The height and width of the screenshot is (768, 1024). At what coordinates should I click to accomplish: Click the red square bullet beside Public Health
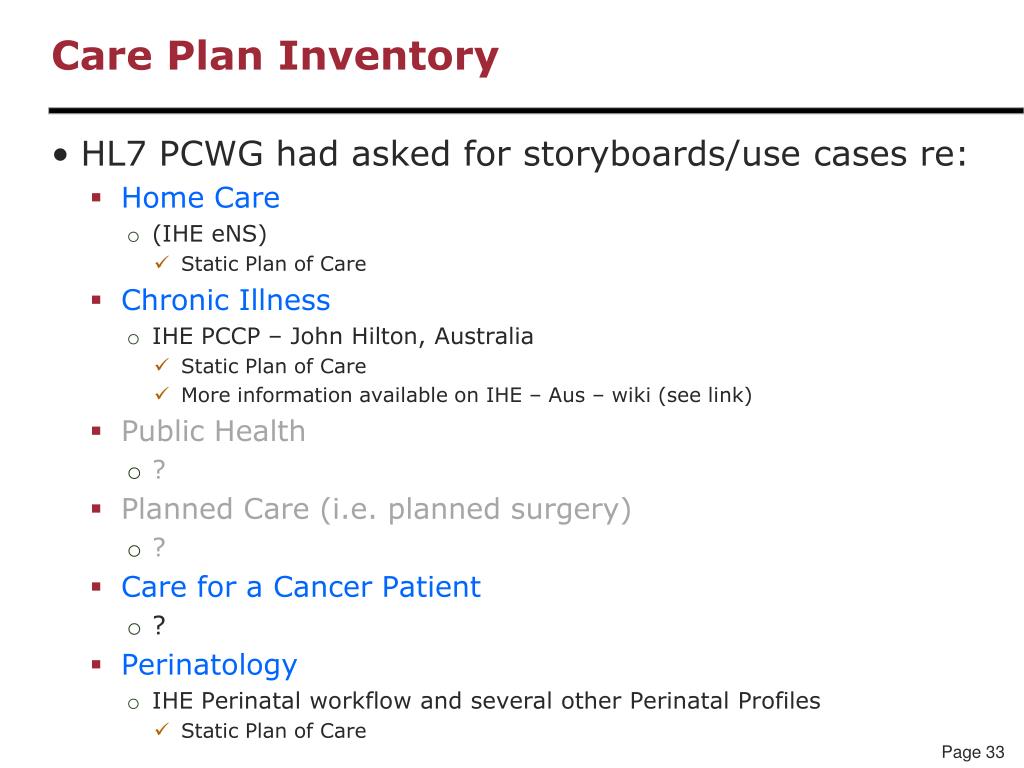pos(97,431)
